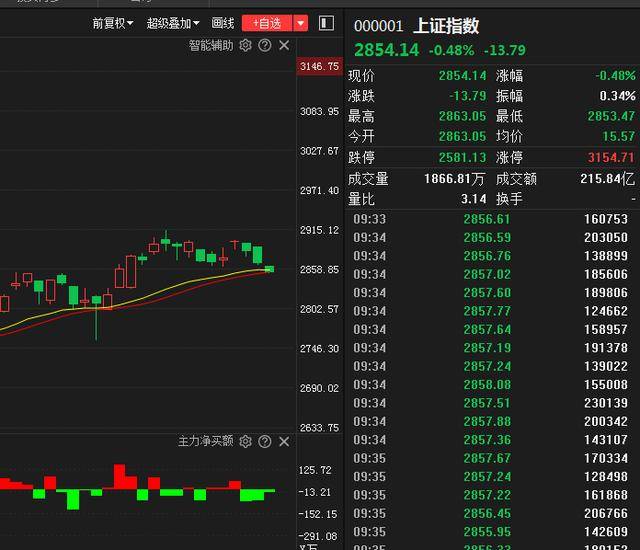The height and width of the screenshot is (550, 640).
Task: Click 最高 value 2863.05
Action: 462,116
